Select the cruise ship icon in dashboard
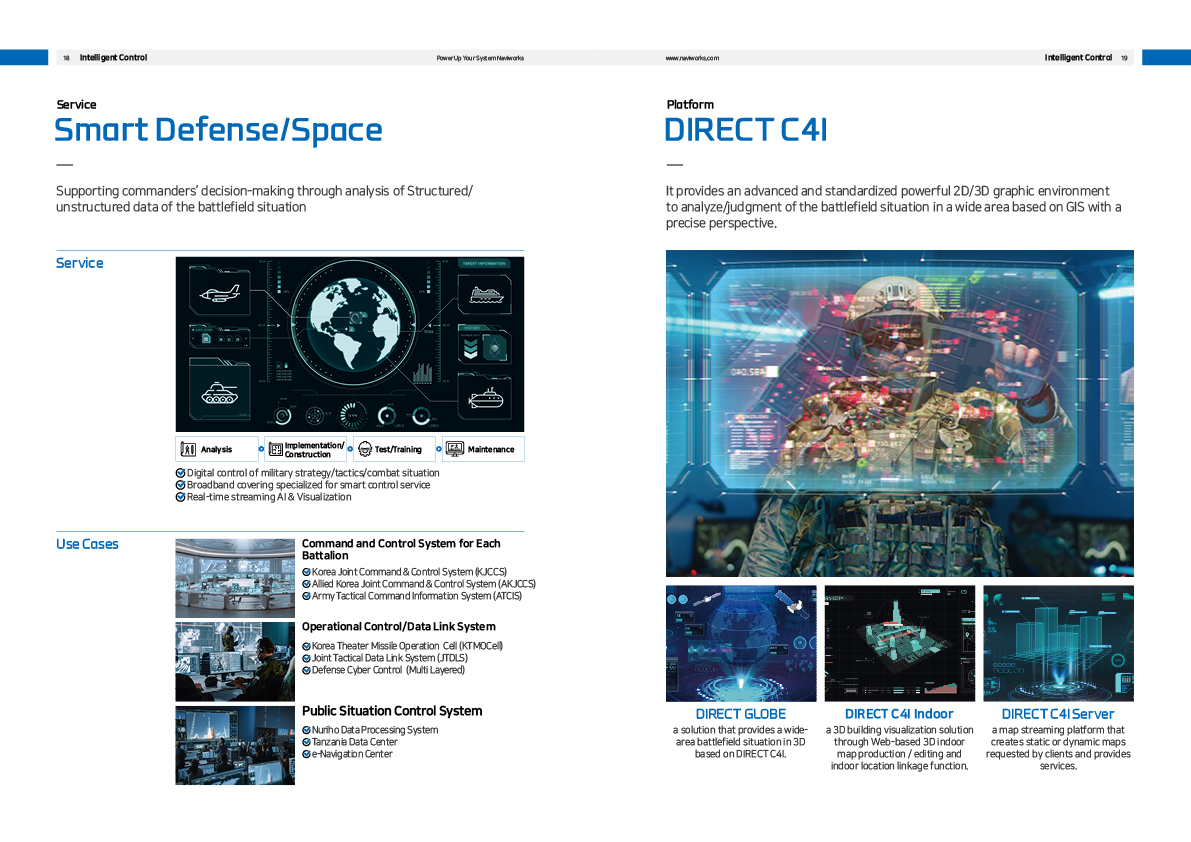Image resolution: width=1191 pixels, height=842 pixels. [486, 295]
